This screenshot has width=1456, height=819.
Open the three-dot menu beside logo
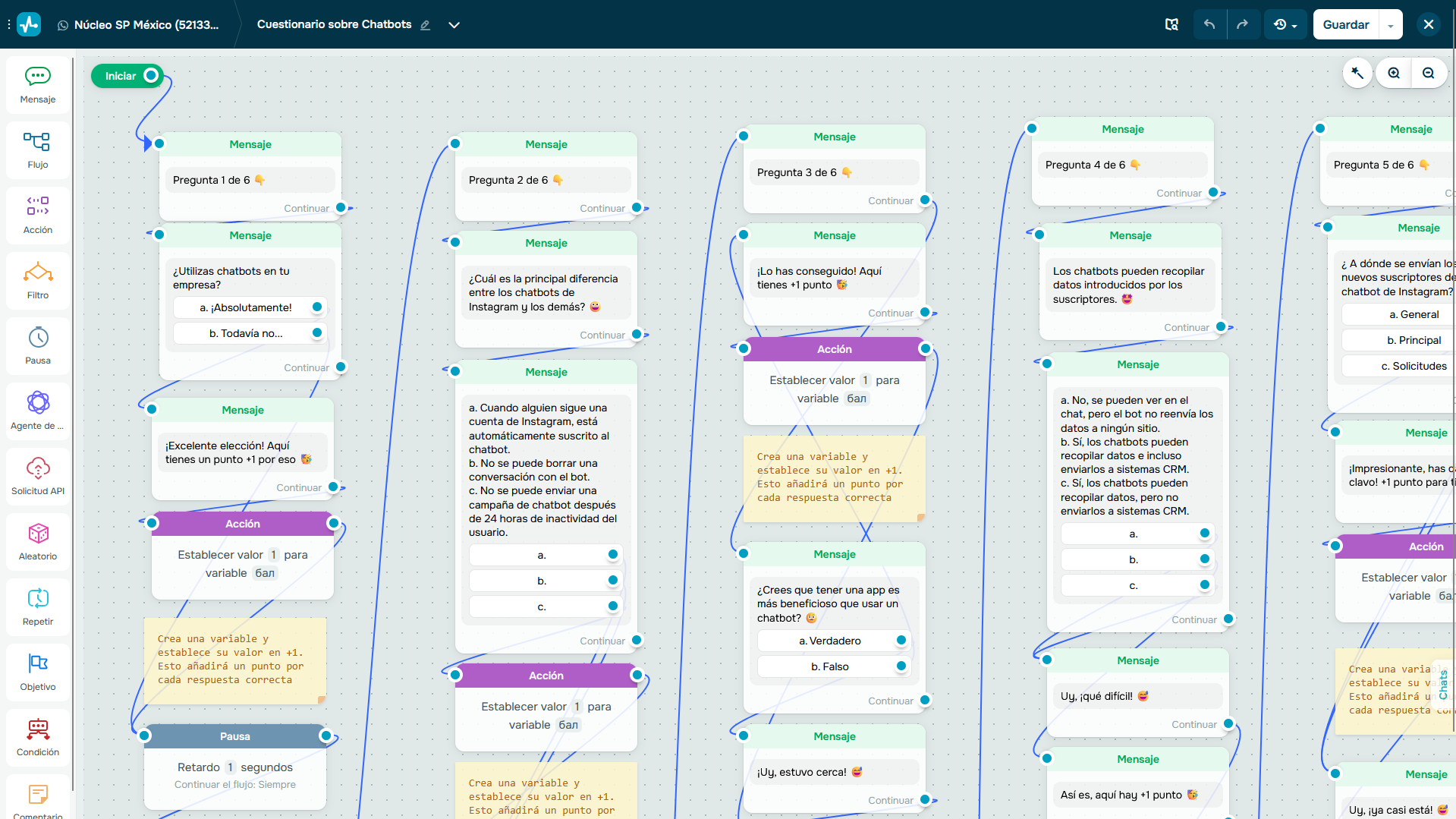click(9, 24)
